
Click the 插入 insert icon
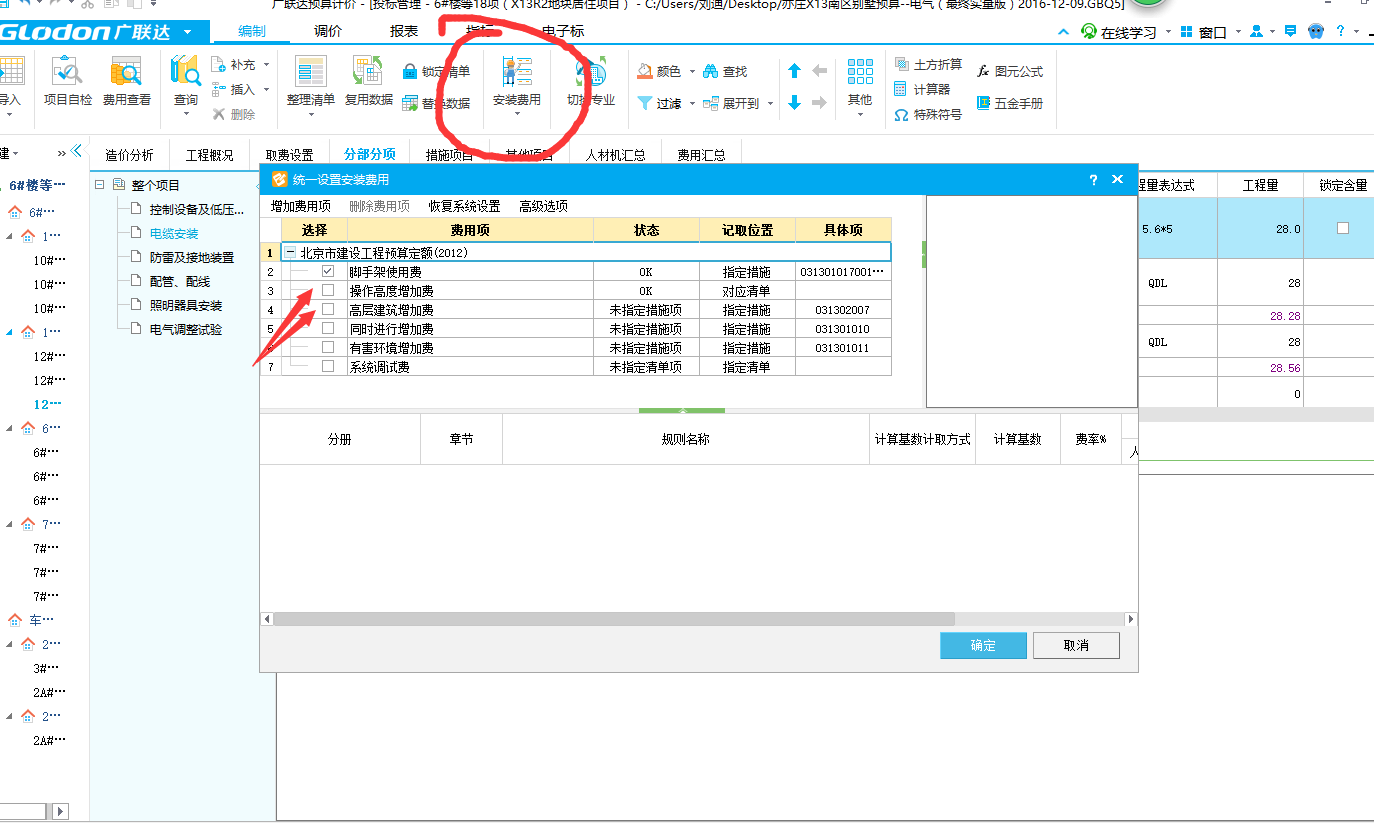219,90
